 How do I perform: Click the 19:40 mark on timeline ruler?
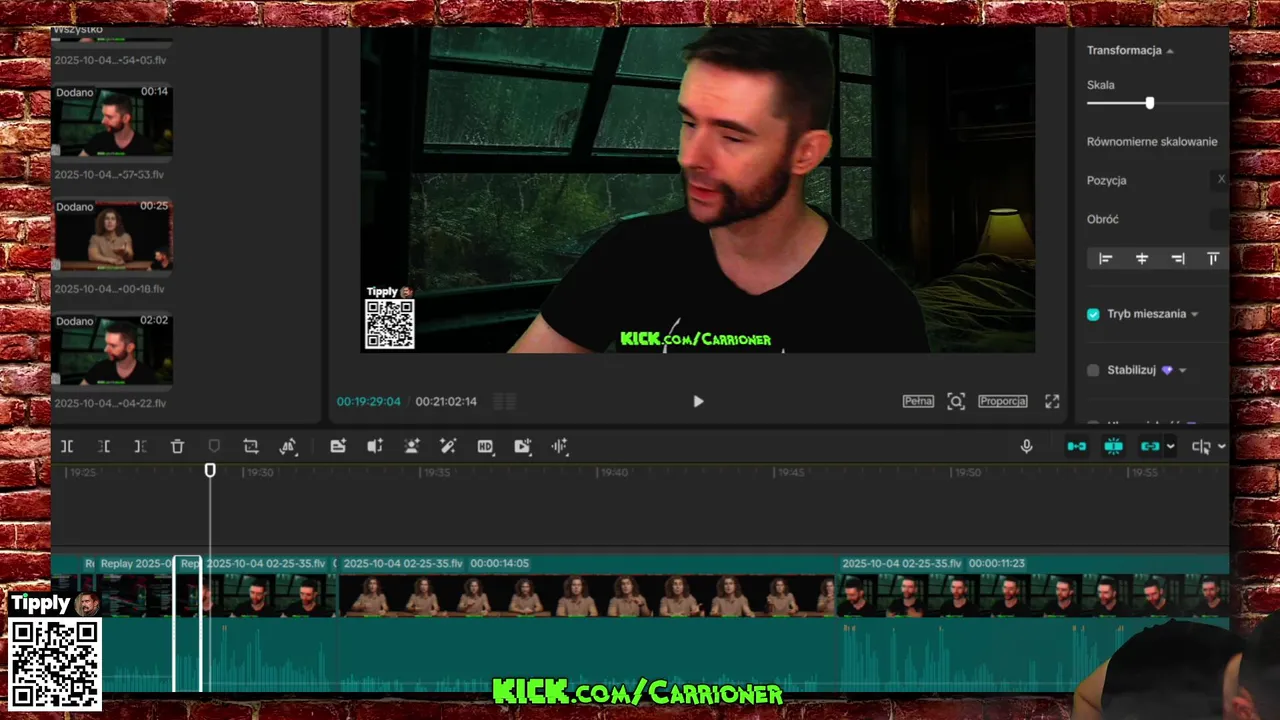pyautogui.click(x=614, y=472)
